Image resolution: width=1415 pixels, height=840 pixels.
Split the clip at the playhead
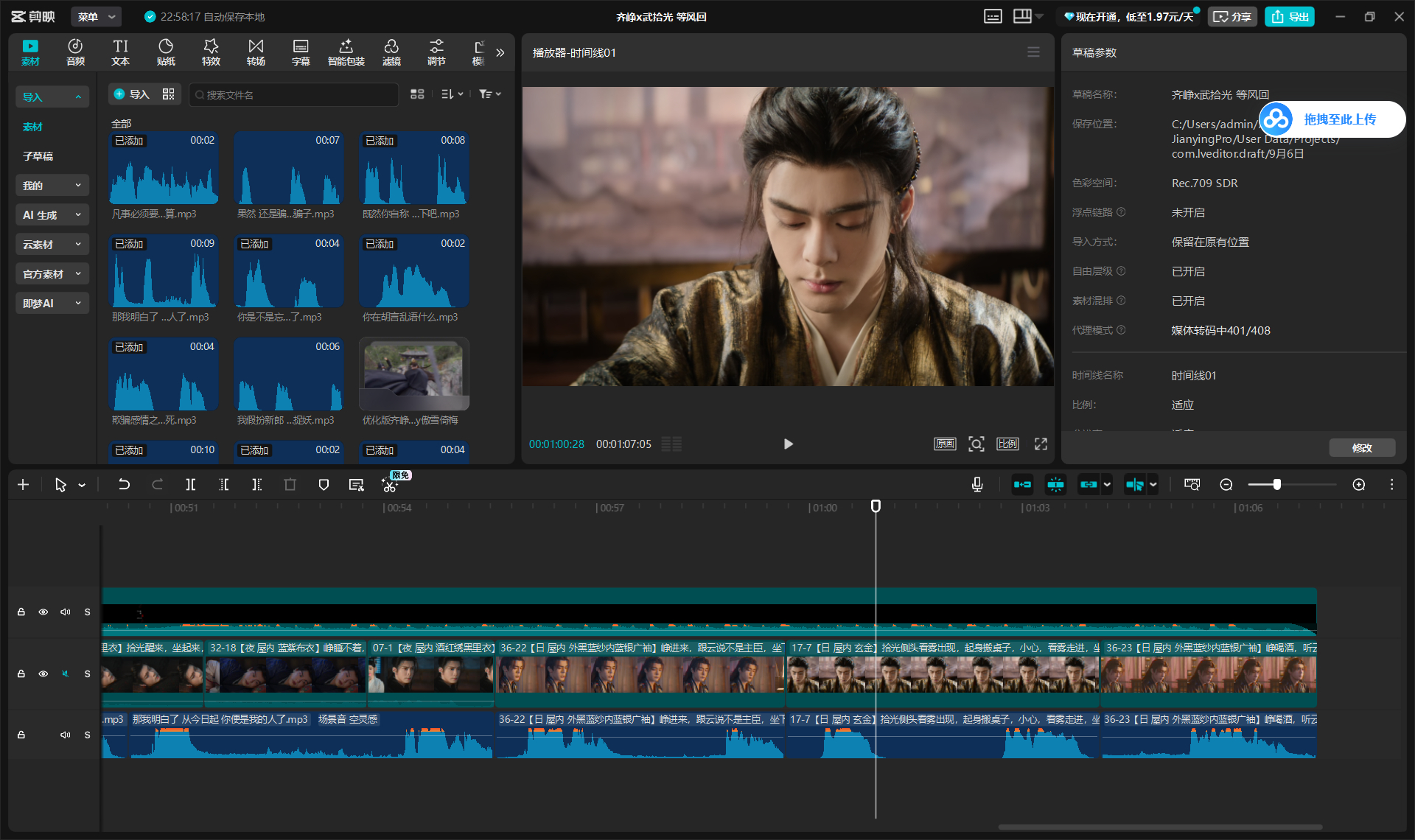191,485
